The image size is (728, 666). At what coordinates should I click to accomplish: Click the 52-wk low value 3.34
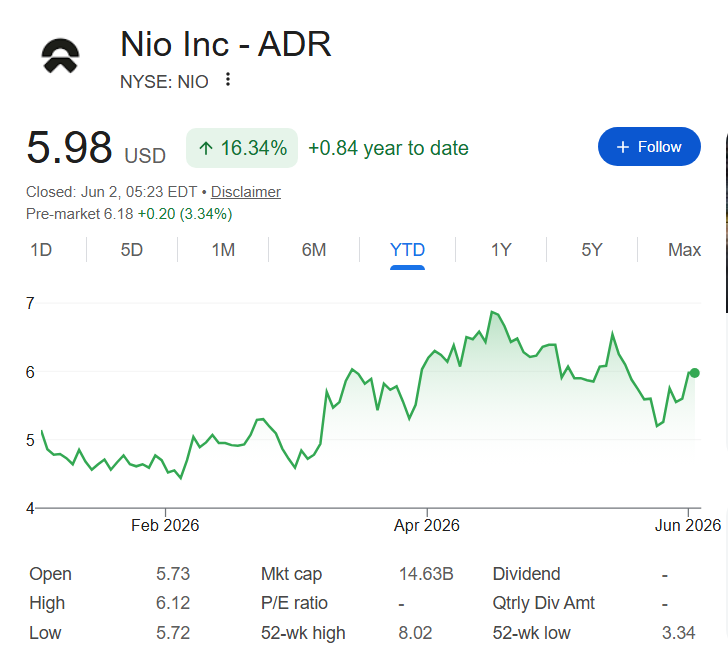(678, 633)
